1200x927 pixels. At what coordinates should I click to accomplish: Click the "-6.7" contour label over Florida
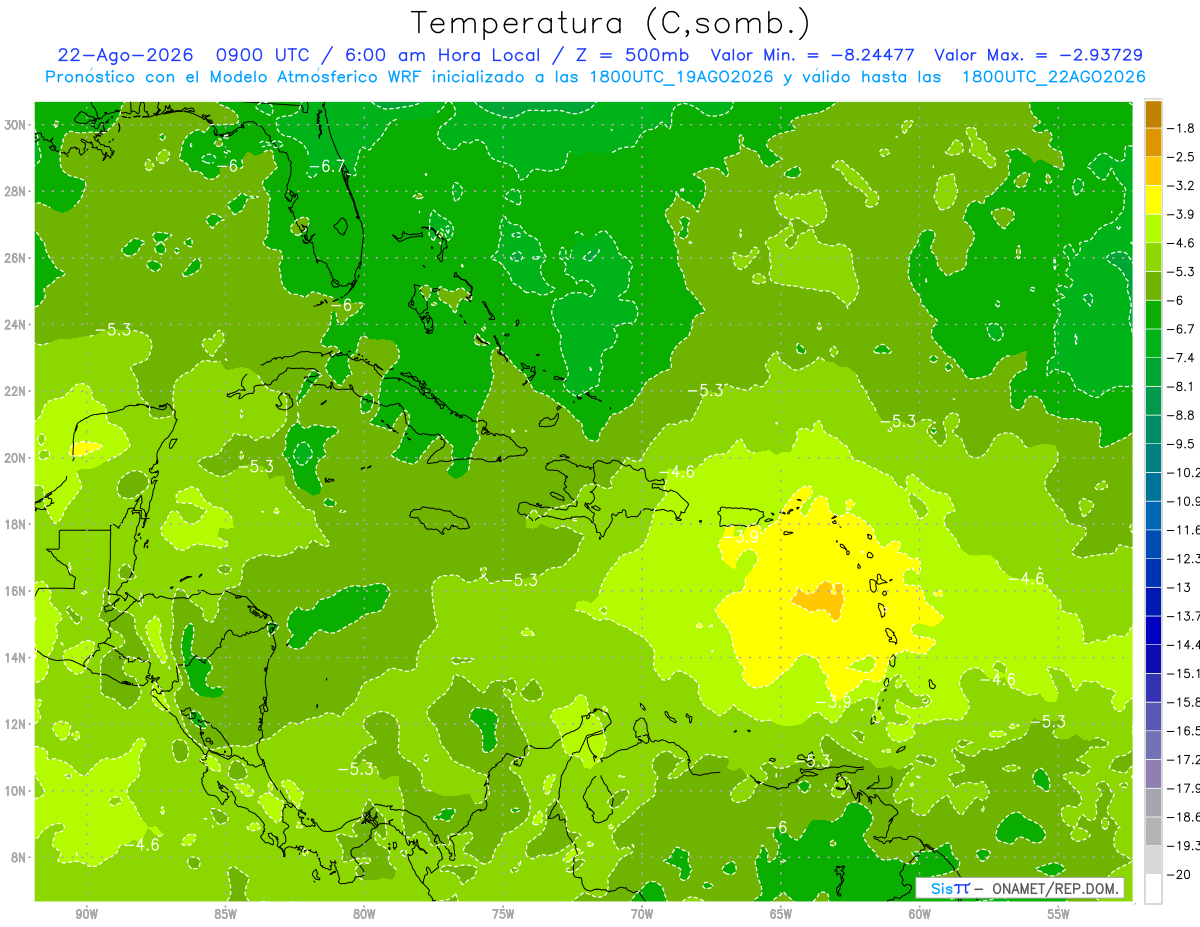click(326, 166)
